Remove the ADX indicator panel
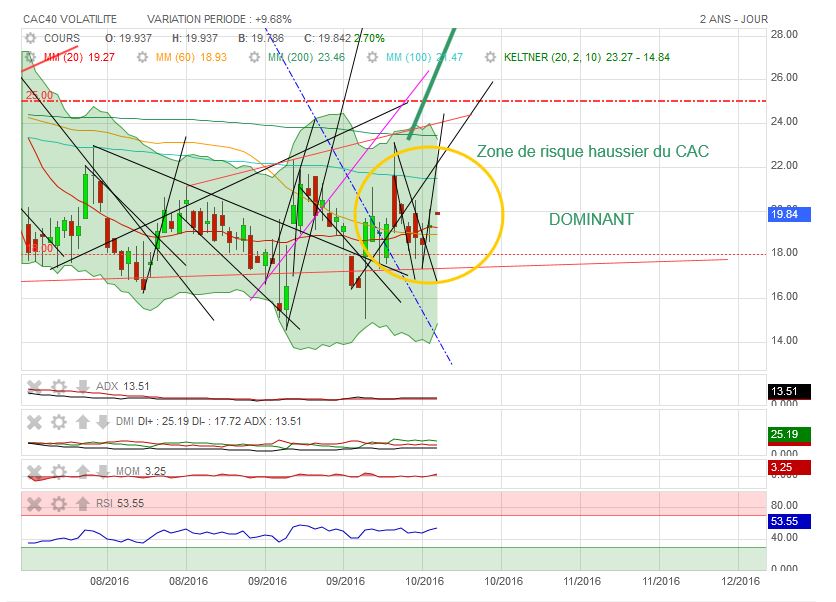 point(35,386)
